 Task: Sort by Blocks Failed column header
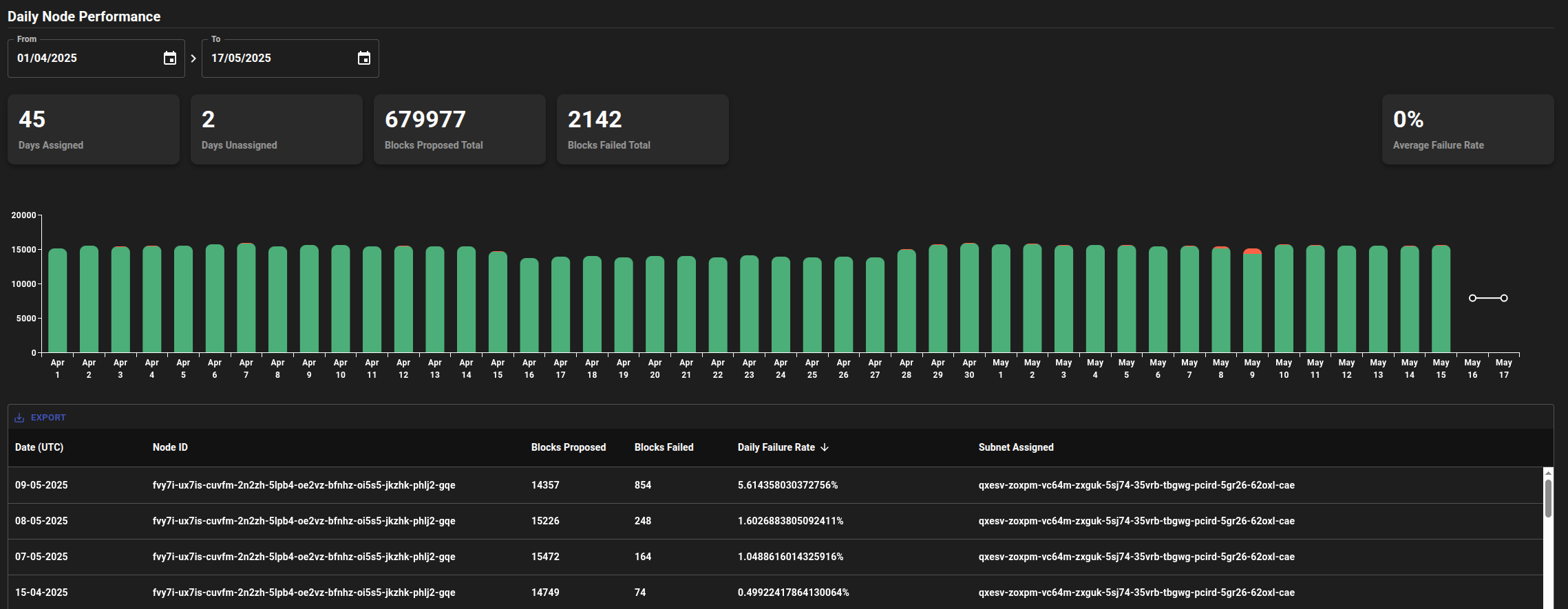(664, 447)
